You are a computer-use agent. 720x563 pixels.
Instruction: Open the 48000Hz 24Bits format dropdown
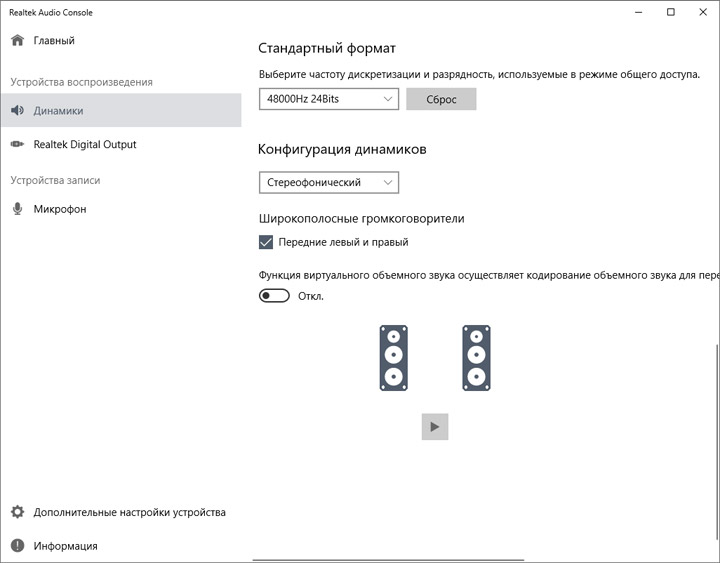coord(328,99)
